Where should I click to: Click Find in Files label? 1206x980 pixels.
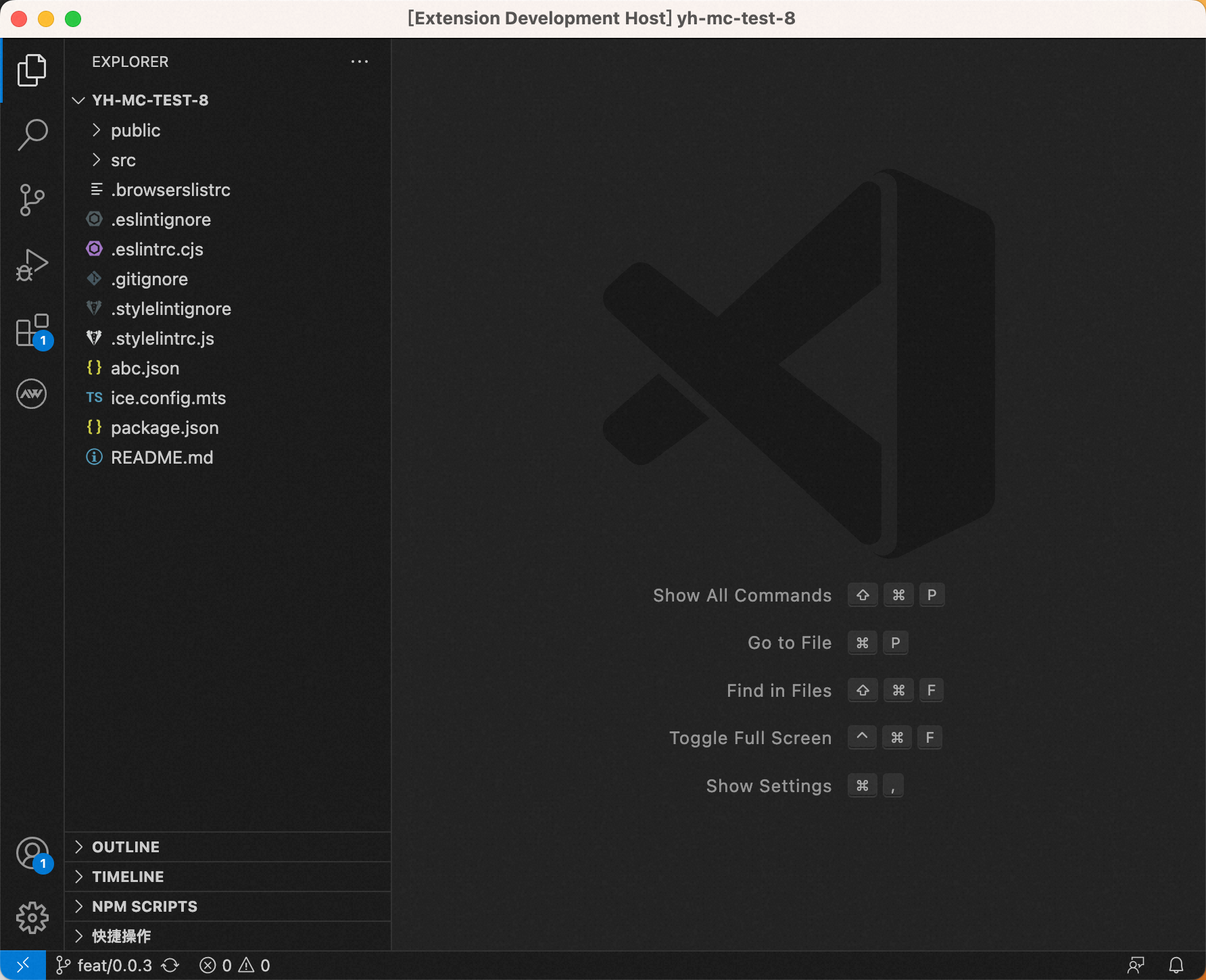point(779,691)
